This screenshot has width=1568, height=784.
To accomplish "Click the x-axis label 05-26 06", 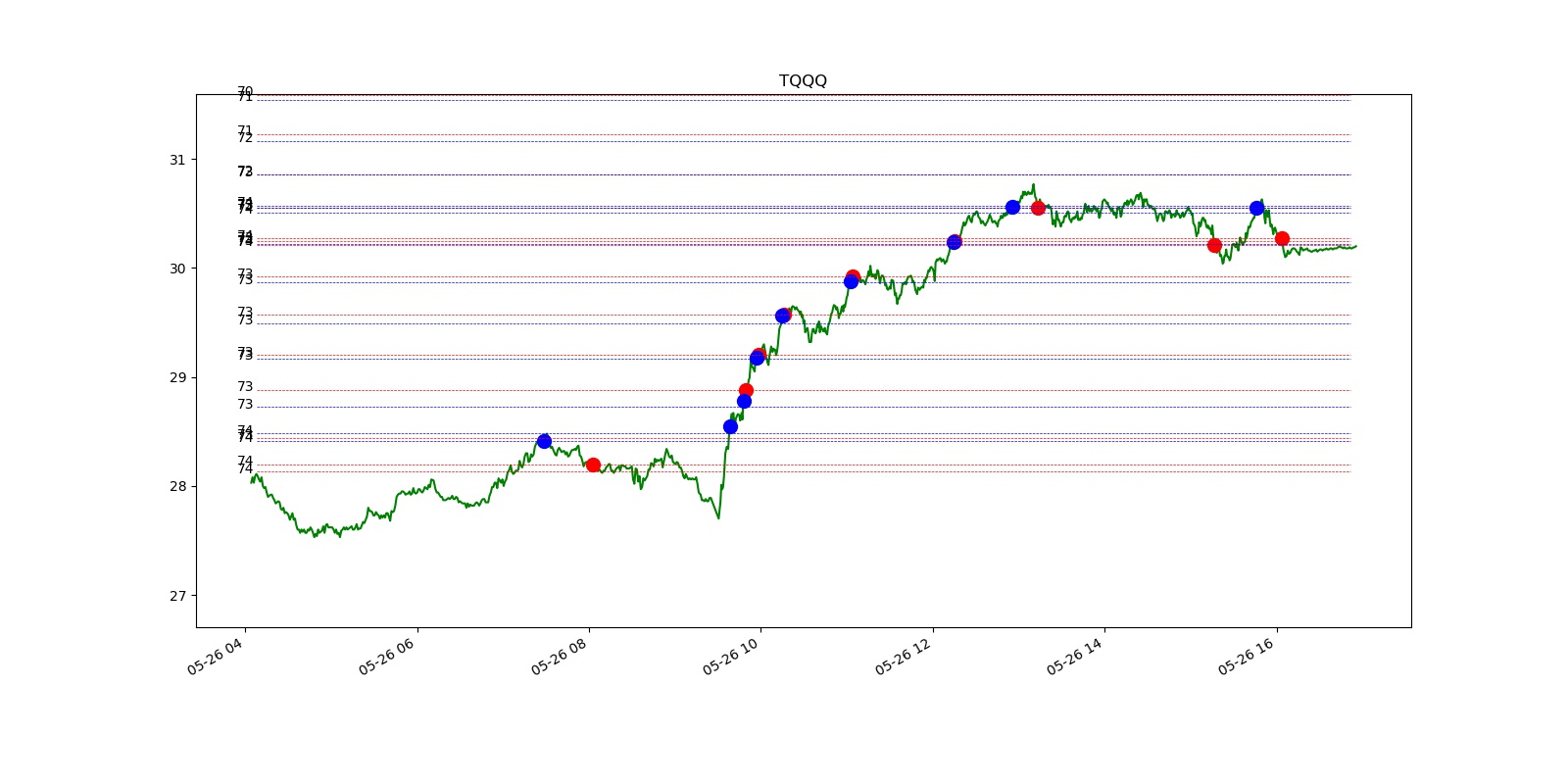I will click(x=386, y=656).
